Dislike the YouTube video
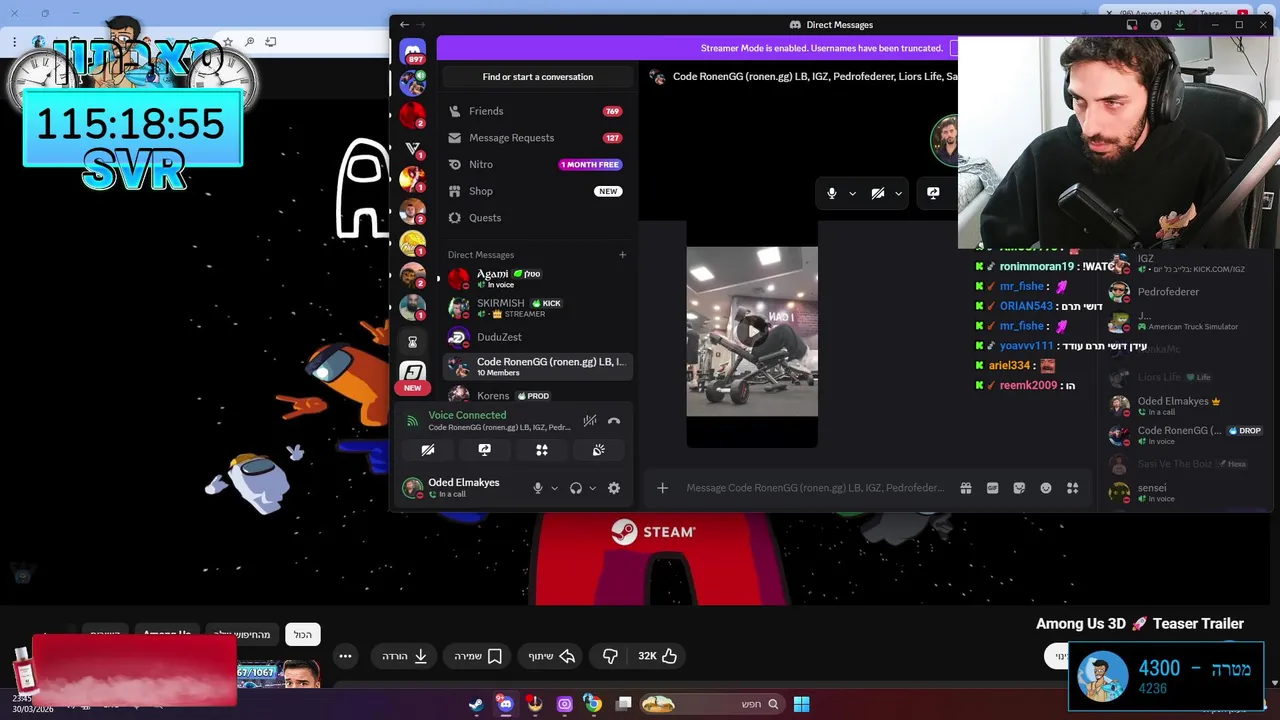 pos(611,656)
